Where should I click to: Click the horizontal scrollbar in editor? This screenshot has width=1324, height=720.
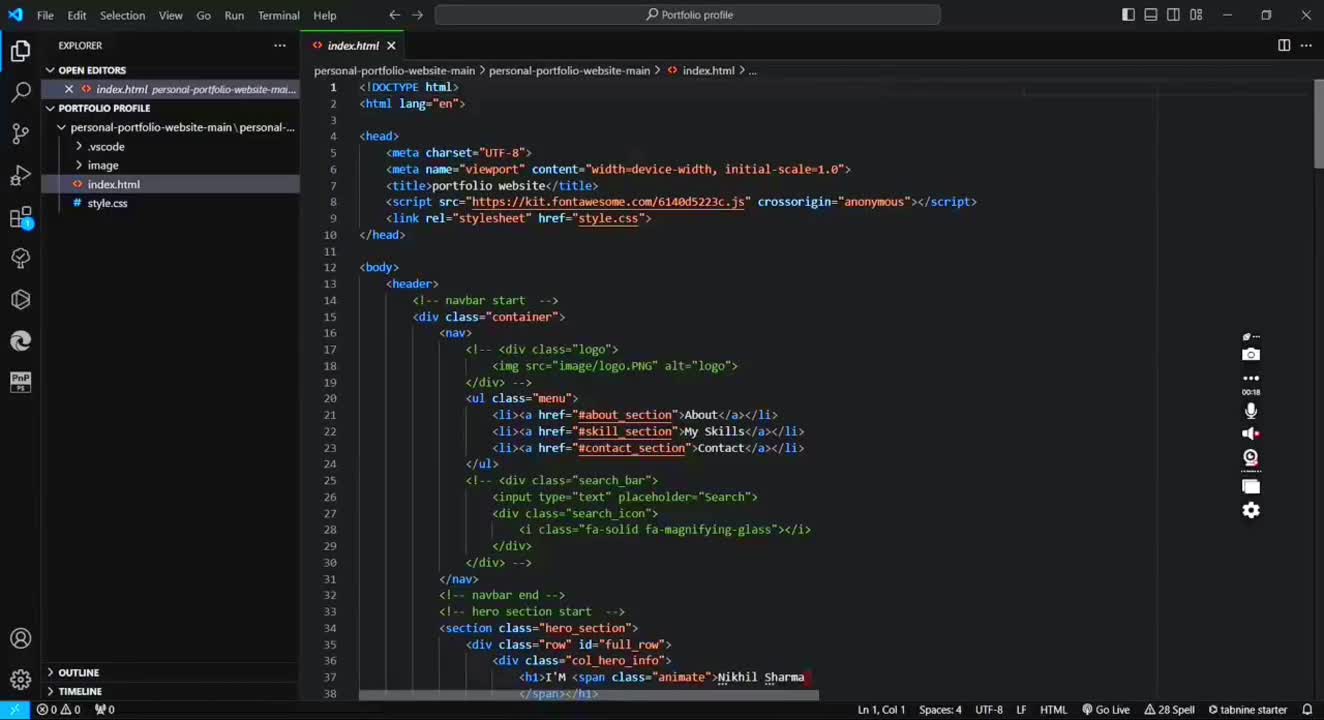(588, 693)
